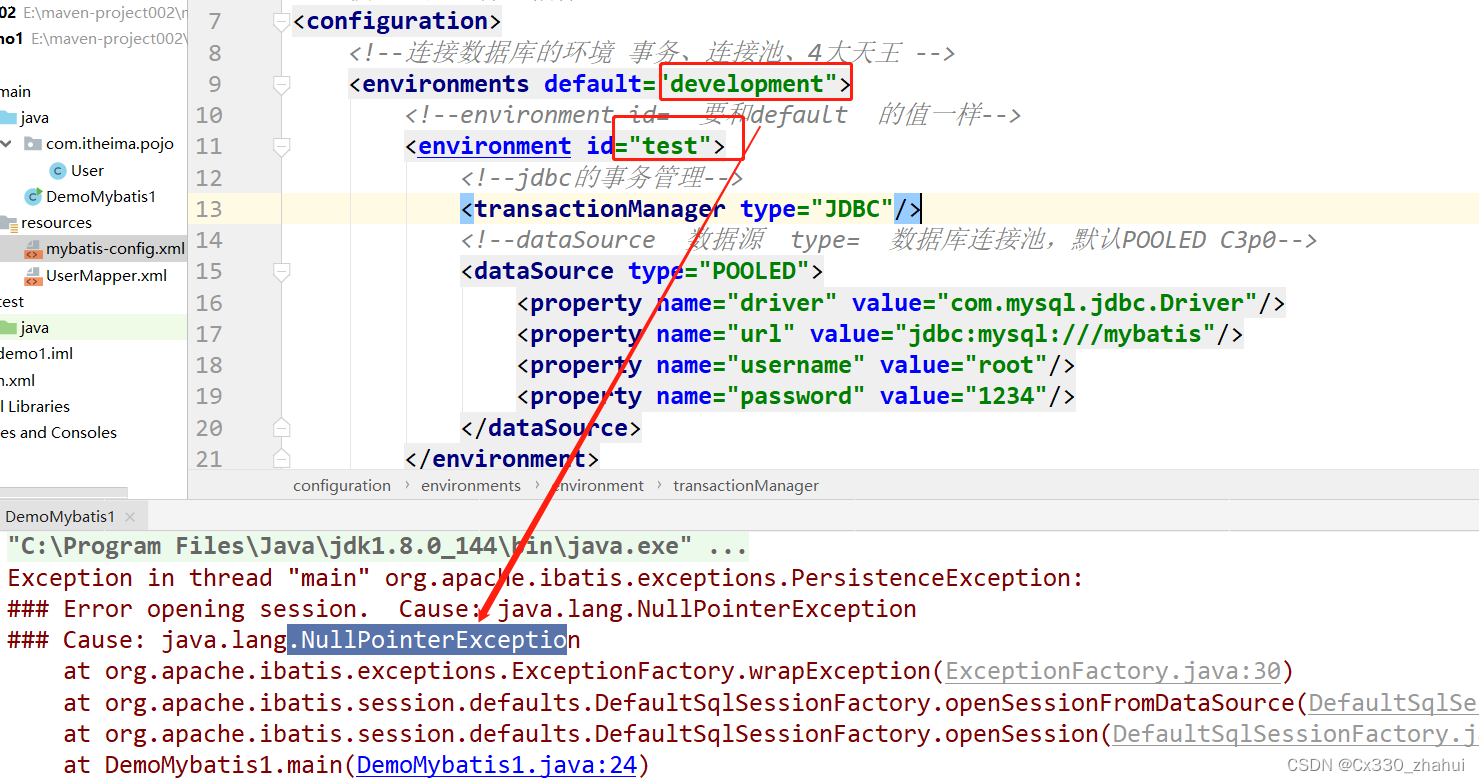This screenshot has width=1479, height=783.
Task: Click the 'jdbc的事务管理' comment on line 12
Action: [x=602, y=178]
